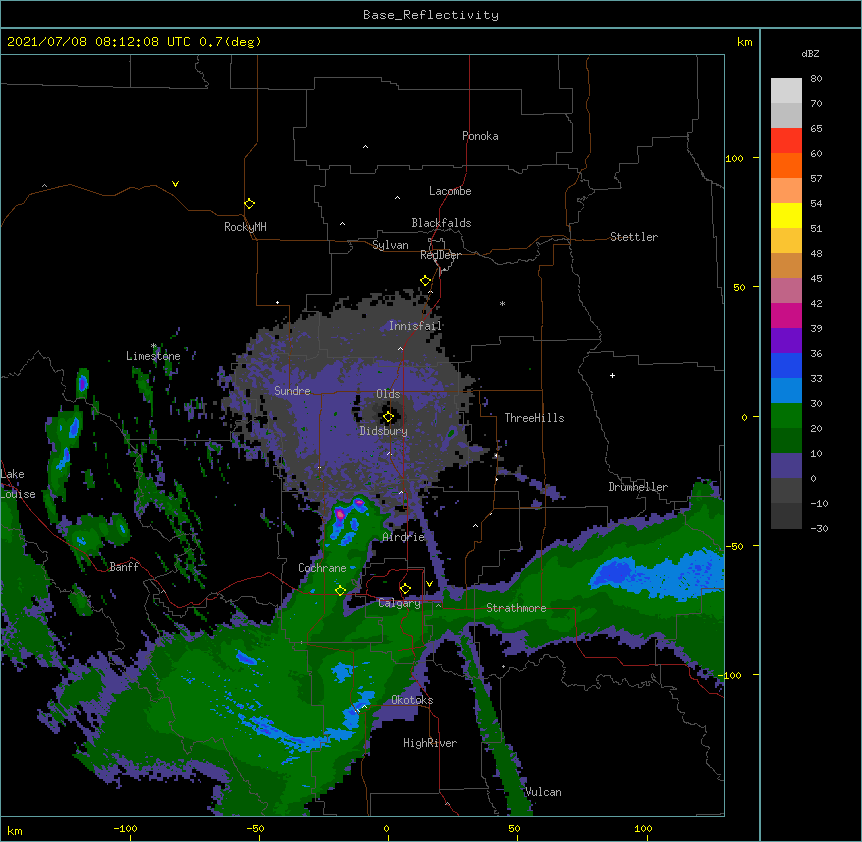Click the Olds label
This screenshot has width=862, height=842.
click(388, 394)
